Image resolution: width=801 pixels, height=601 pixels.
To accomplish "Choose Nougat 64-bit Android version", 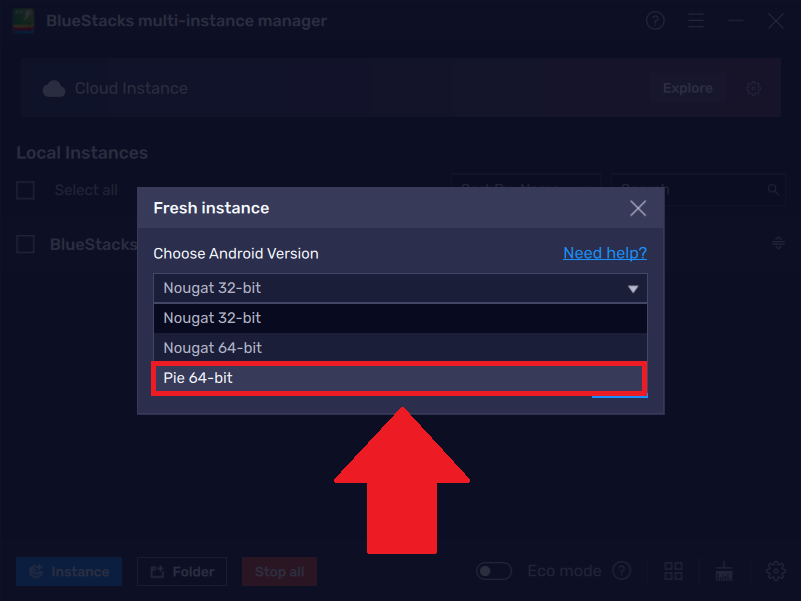I will 400,348.
